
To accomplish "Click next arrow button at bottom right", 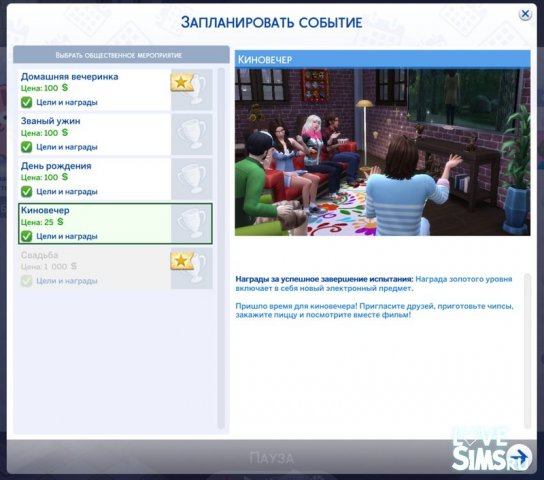I will [520, 456].
